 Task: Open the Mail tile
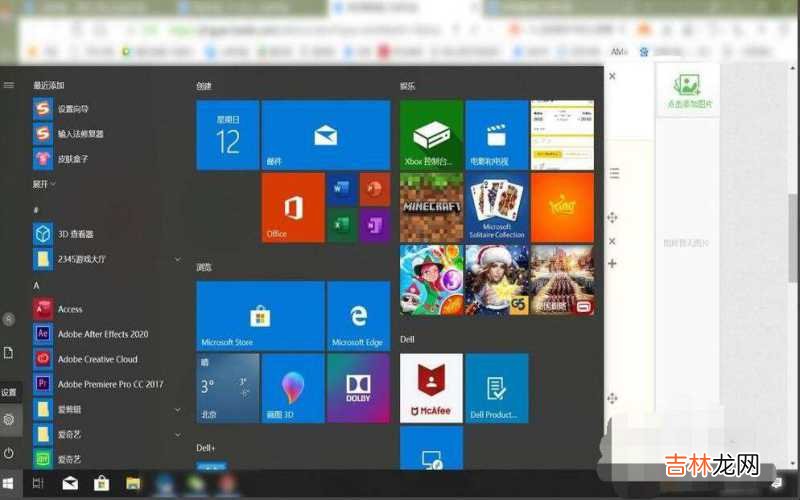tap(325, 135)
